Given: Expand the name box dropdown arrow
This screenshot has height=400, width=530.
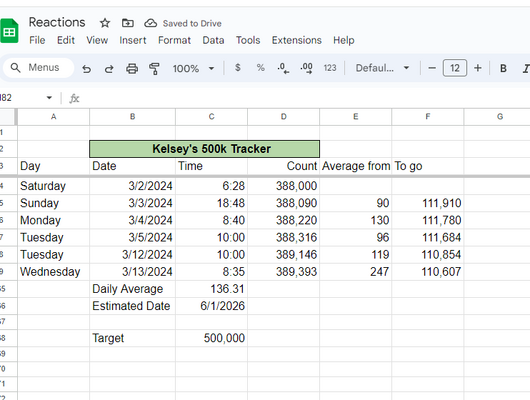Looking at the screenshot, I should click(49, 98).
